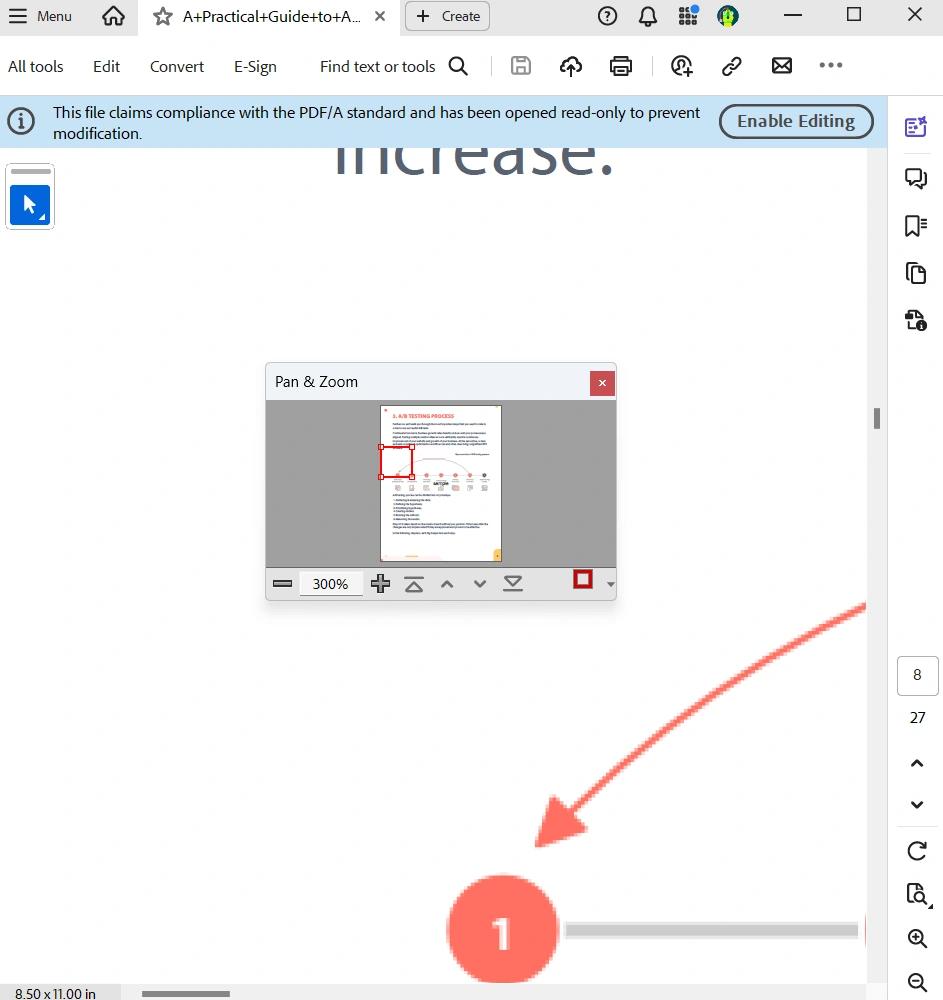Click the page number 8 field
Image resolution: width=943 pixels, height=1000 pixels.
tap(917, 675)
